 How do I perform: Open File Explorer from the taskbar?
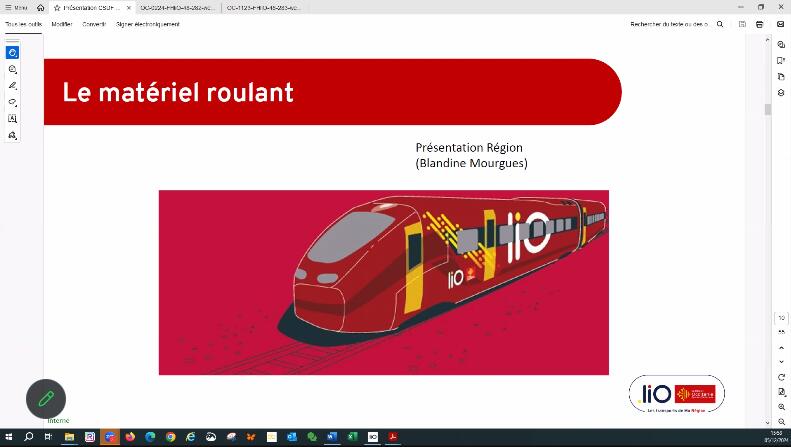click(x=69, y=437)
